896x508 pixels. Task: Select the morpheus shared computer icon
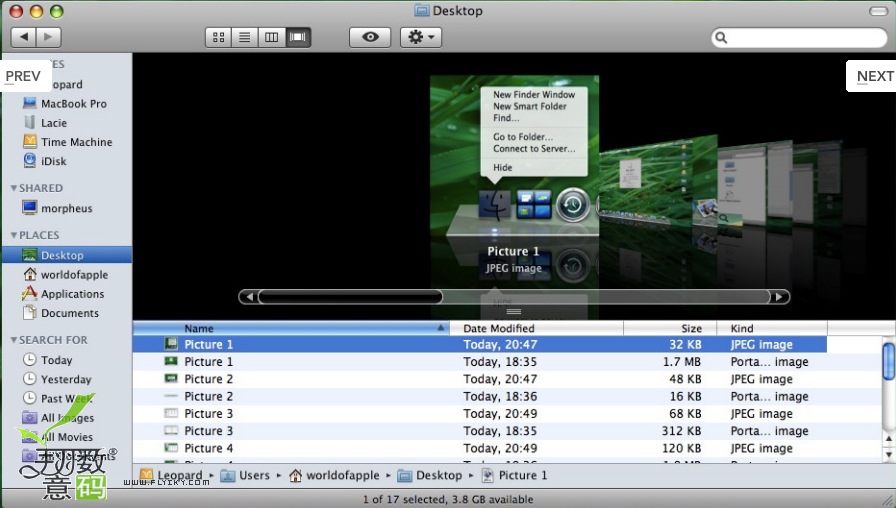point(30,207)
